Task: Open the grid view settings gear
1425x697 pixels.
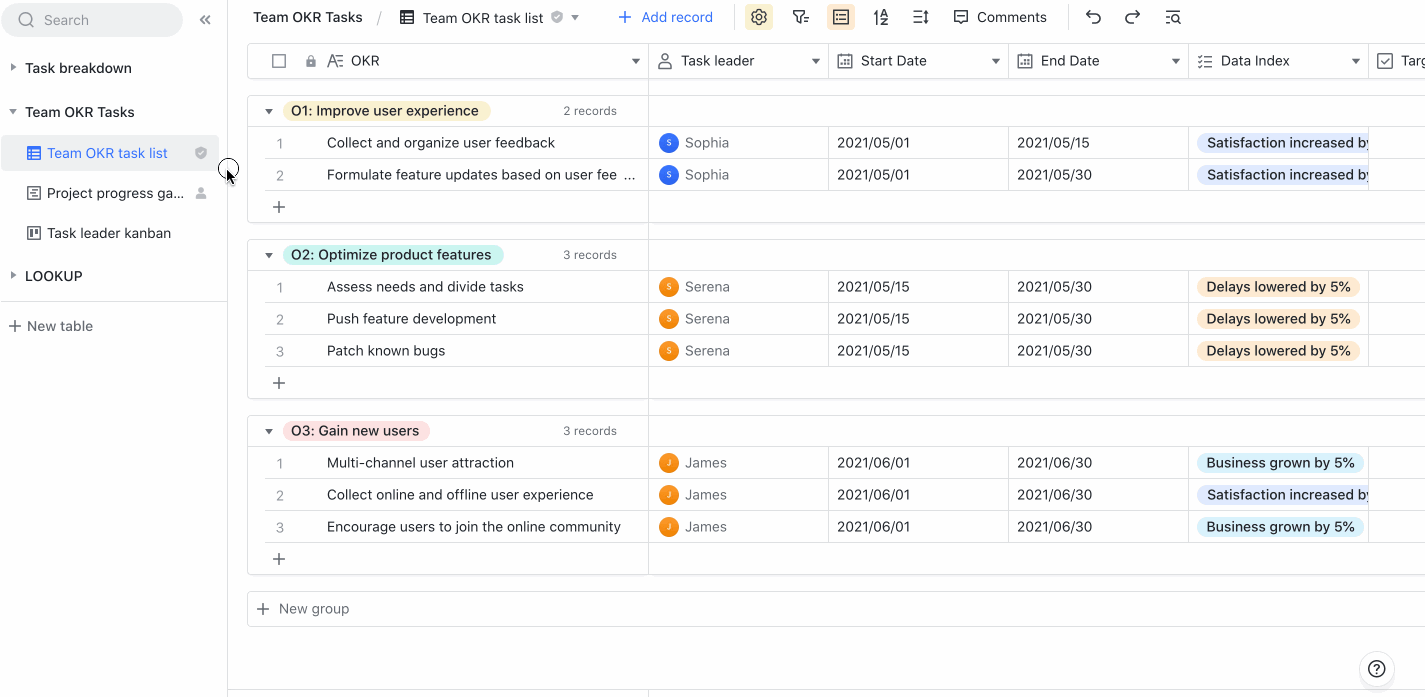Action: [758, 17]
